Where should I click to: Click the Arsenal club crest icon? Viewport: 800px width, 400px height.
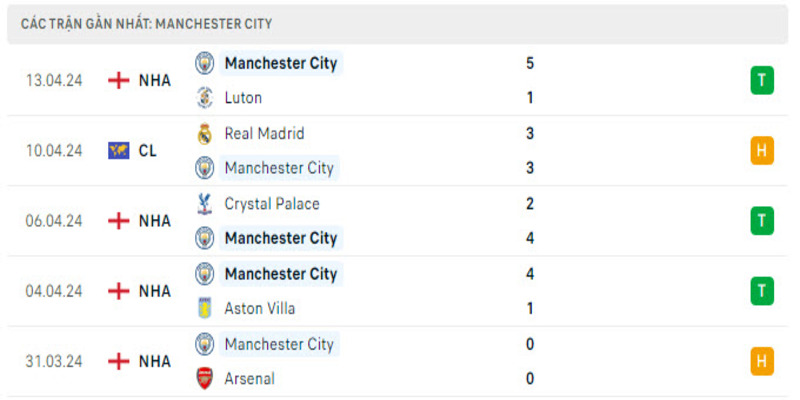pos(205,379)
